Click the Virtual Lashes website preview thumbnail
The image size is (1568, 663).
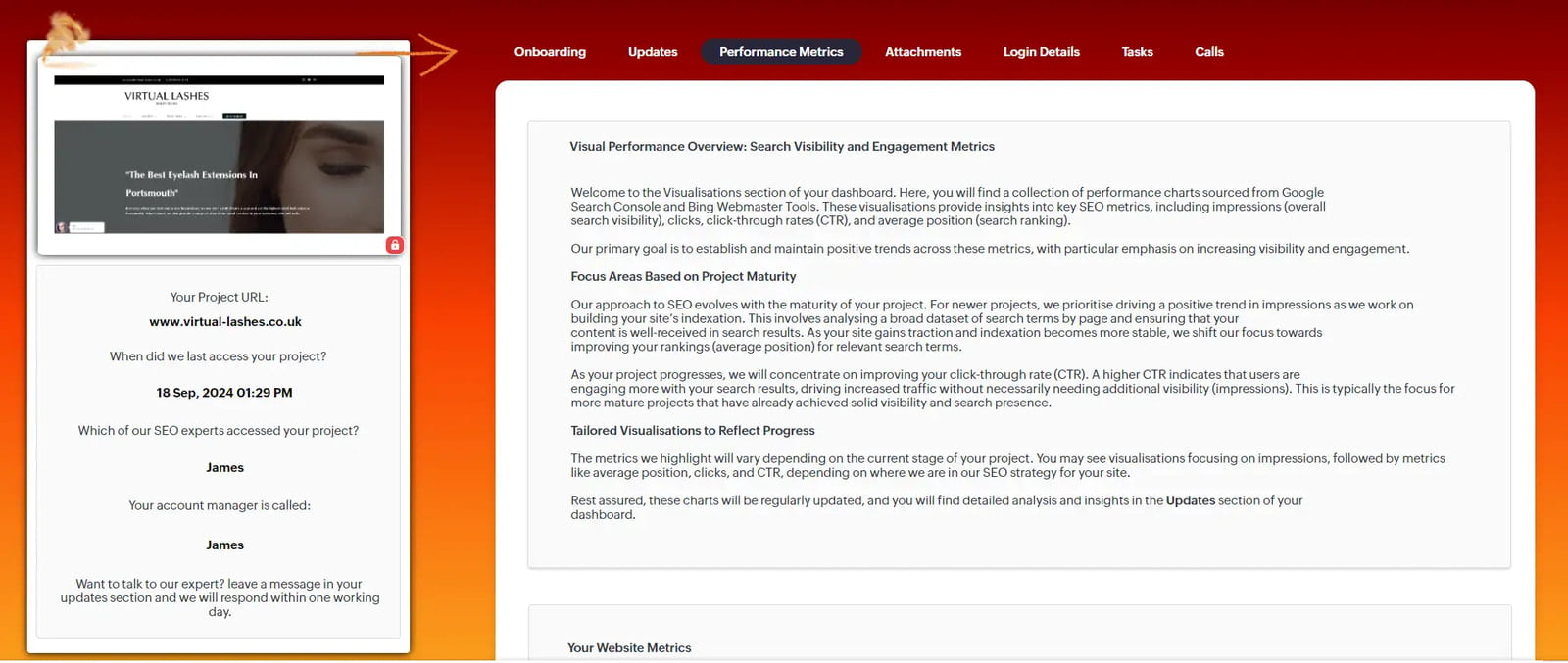pyautogui.click(x=219, y=157)
